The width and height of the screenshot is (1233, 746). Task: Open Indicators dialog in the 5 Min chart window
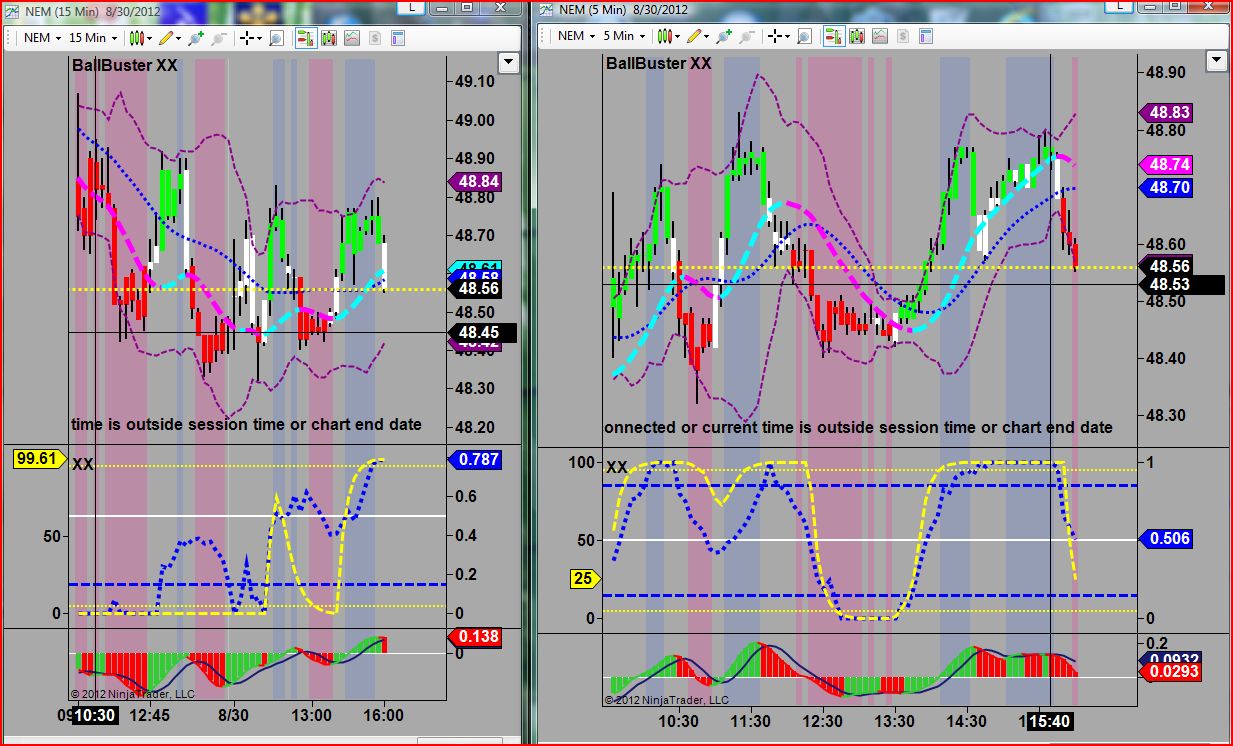880,35
